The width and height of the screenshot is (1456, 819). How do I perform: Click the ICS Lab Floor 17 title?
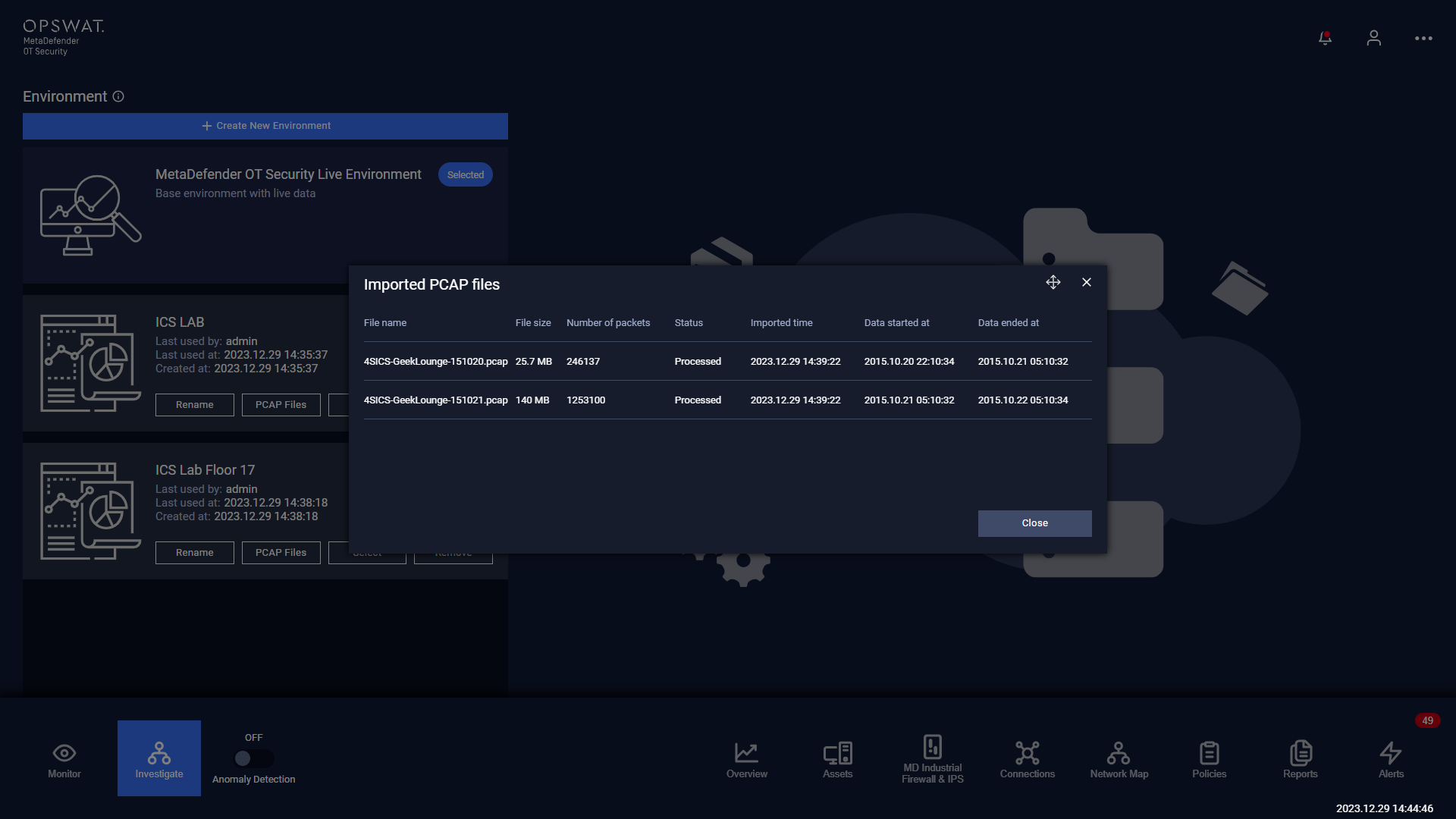[205, 470]
